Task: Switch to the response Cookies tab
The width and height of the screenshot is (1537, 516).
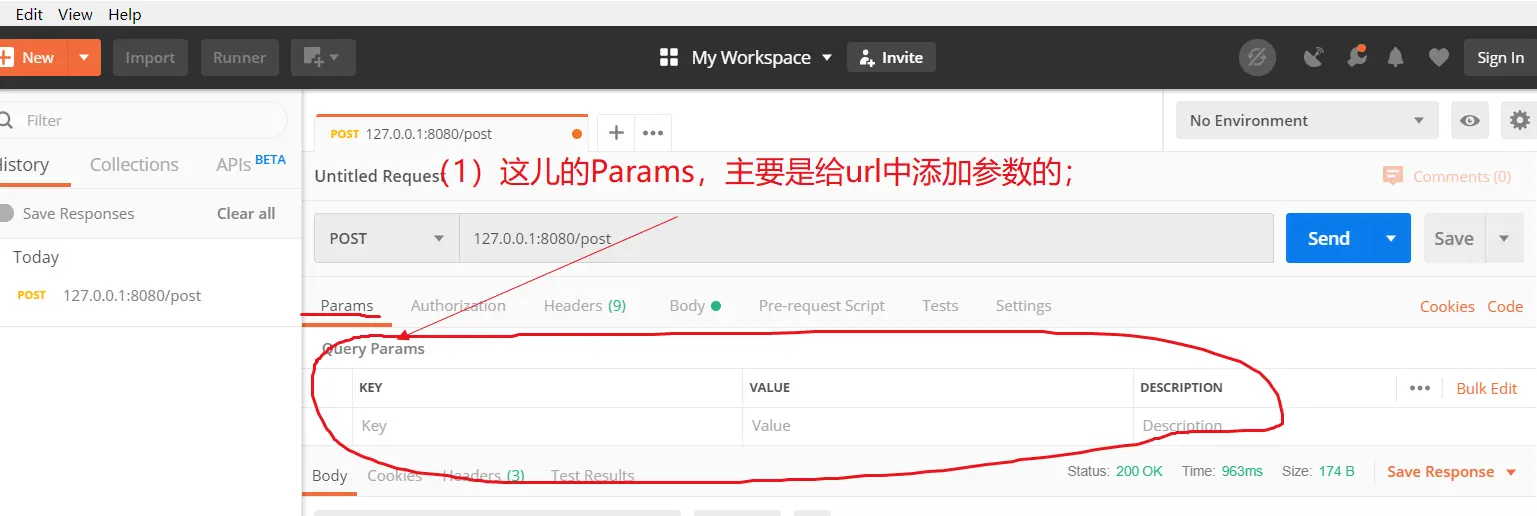Action: pos(394,476)
